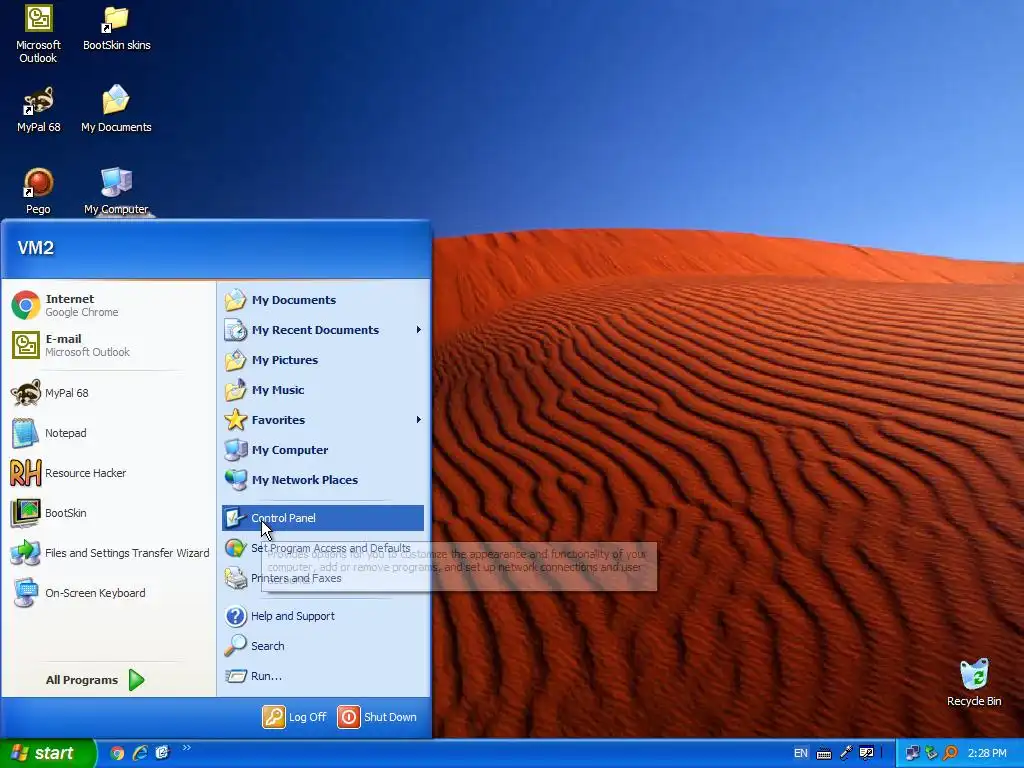Open Microsoft Outlook desktop icon
Viewport: 1024px width, 768px height.
pyautogui.click(x=38, y=34)
